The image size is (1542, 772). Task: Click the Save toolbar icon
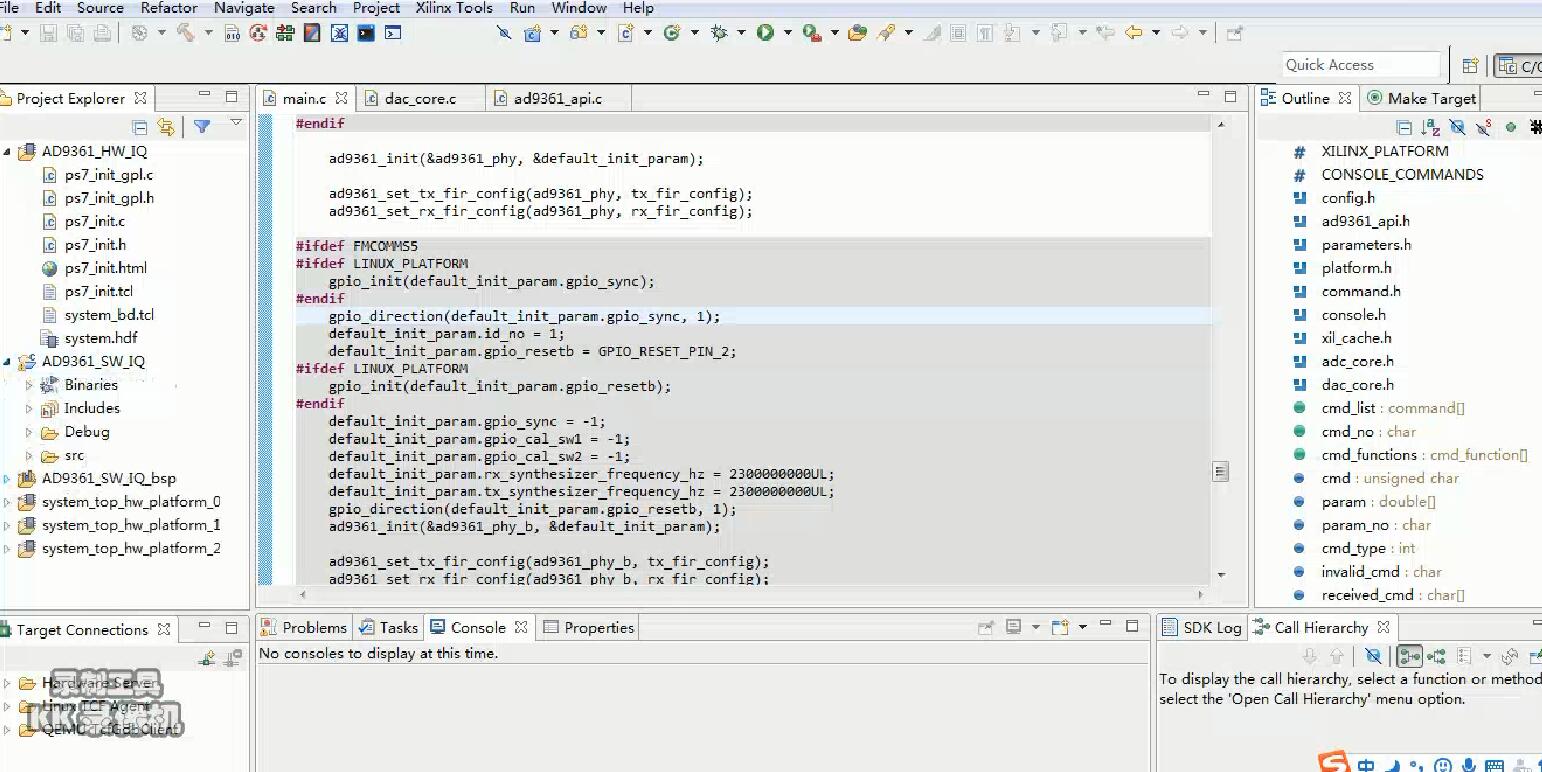tap(48, 33)
